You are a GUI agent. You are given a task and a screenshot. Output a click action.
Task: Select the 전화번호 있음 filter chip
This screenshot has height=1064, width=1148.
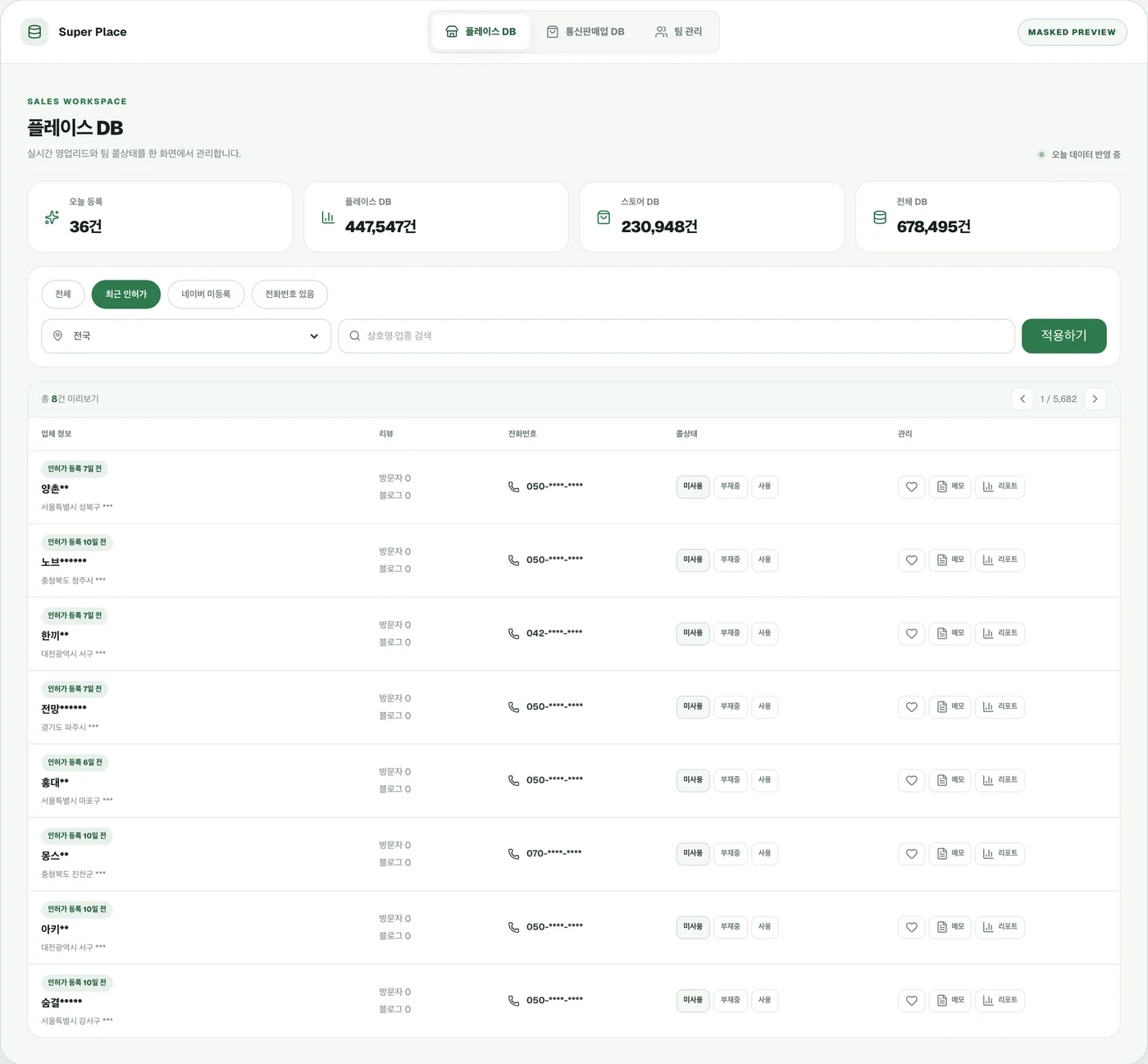tap(289, 295)
